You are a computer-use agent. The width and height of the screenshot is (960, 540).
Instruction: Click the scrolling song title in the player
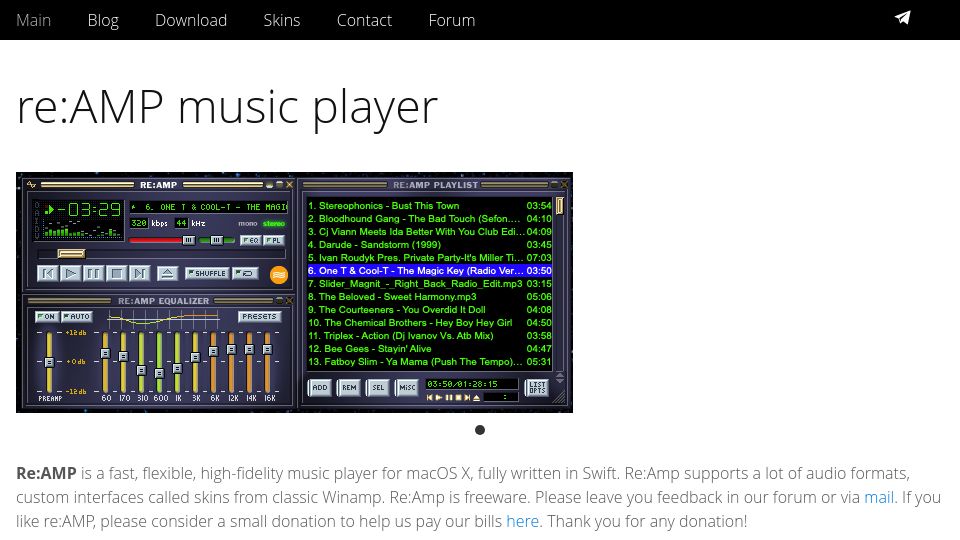pyautogui.click(x=209, y=208)
